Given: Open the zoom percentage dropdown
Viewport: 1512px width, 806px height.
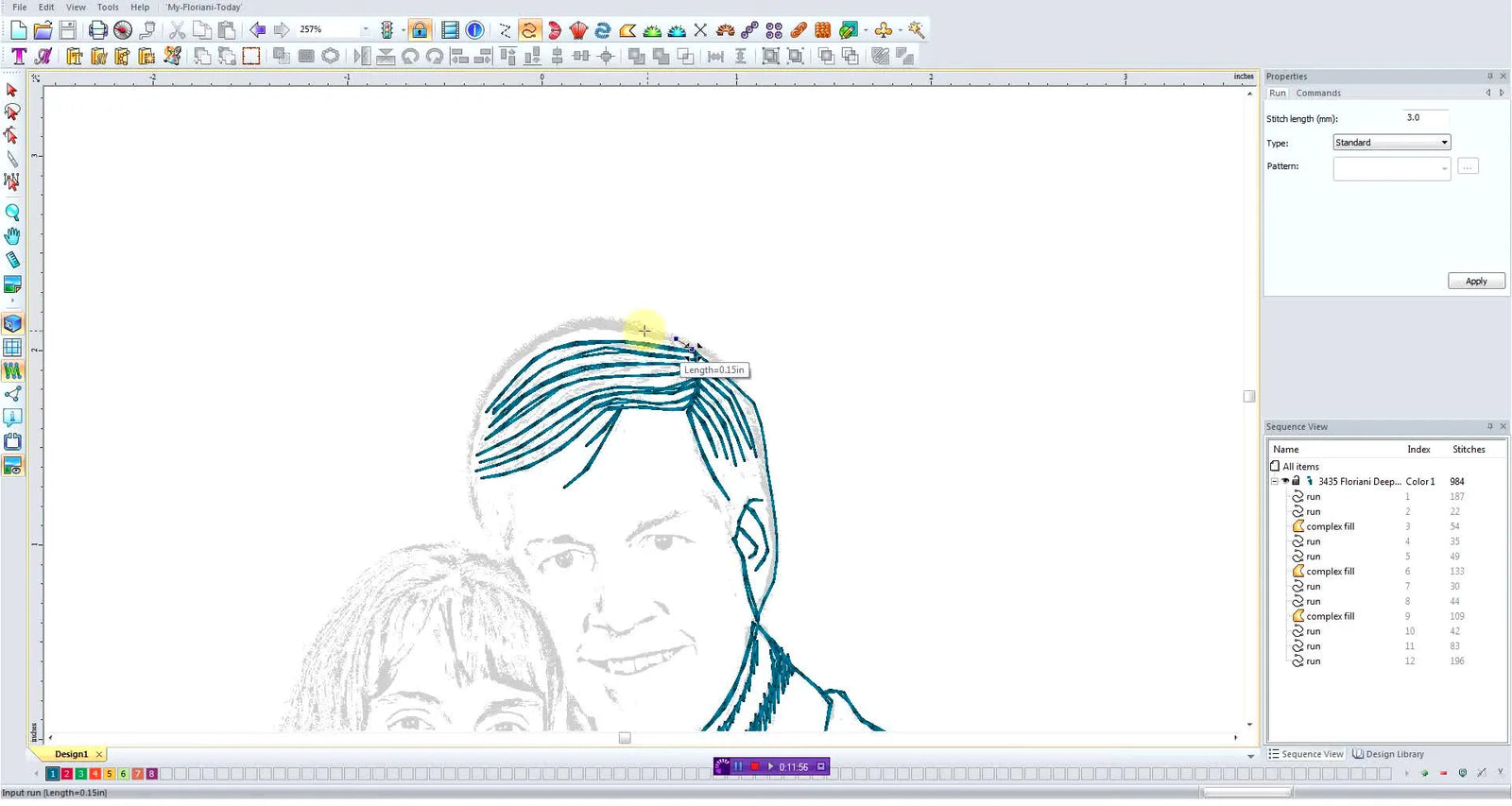Looking at the screenshot, I should (x=365, y=30).
